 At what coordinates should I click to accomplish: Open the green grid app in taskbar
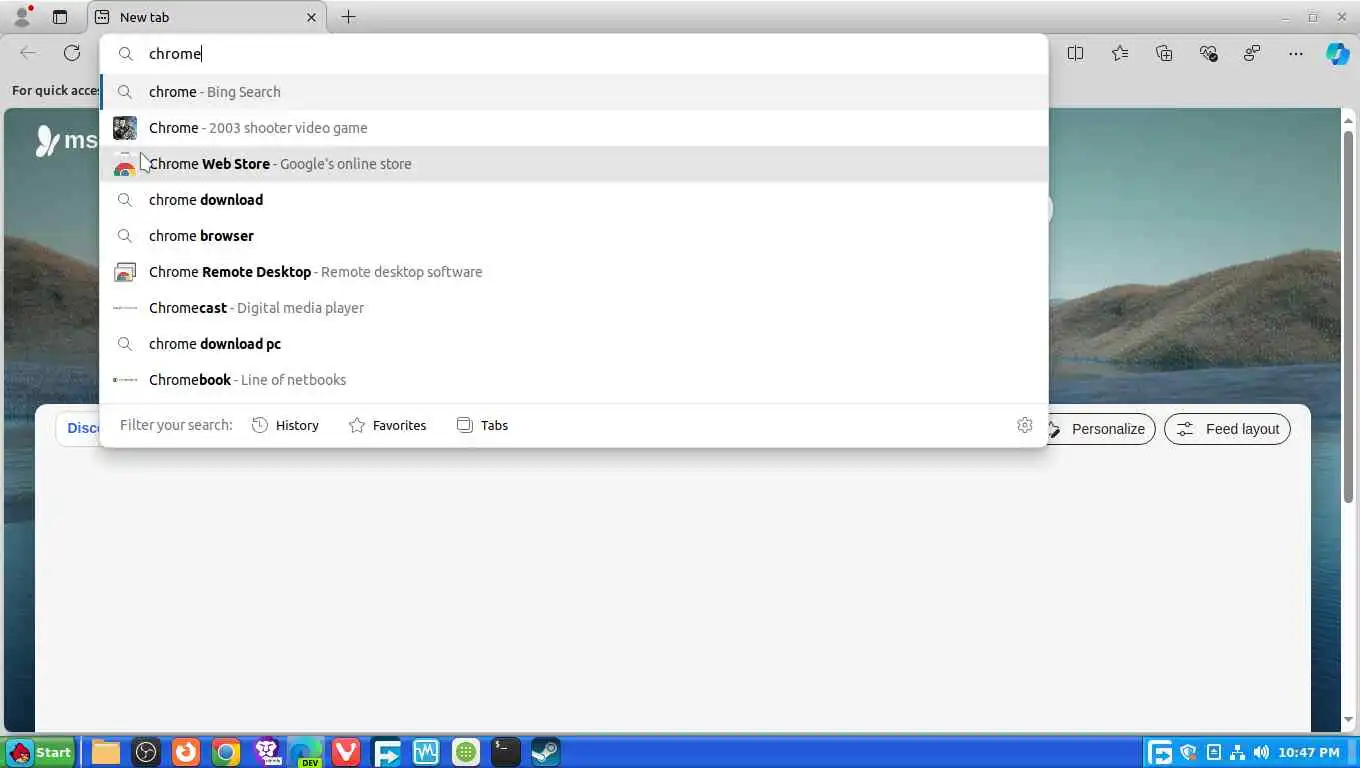click(466, 752)
